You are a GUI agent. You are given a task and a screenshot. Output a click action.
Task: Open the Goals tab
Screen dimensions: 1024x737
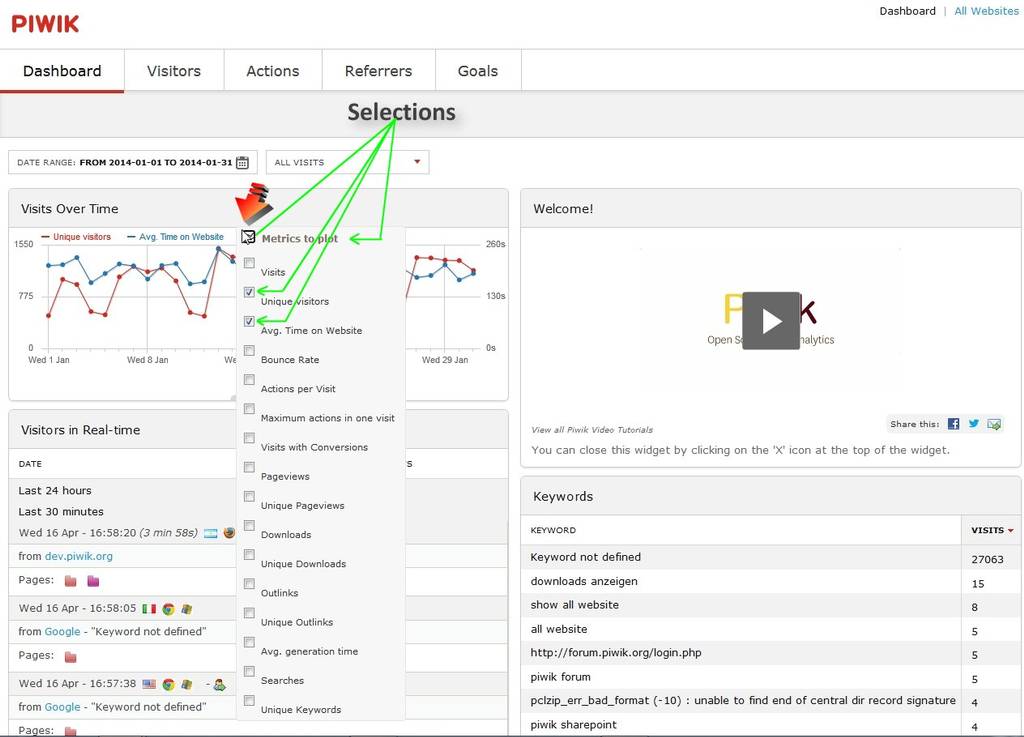coord(478,71)
